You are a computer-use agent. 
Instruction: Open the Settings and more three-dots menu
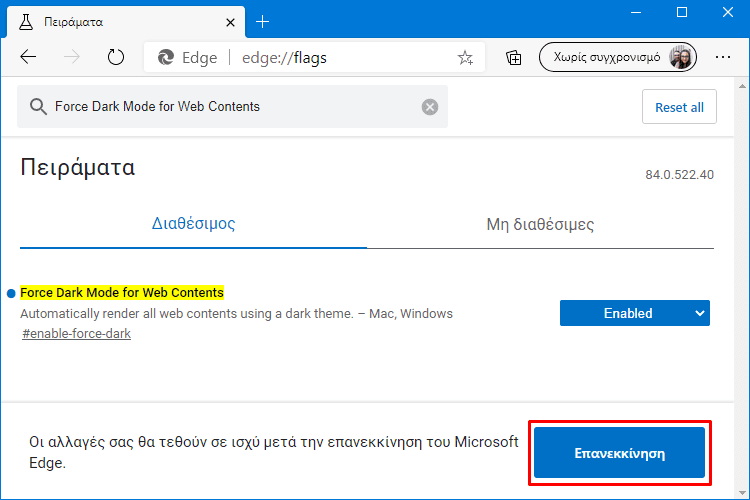[x=722, y=57]
